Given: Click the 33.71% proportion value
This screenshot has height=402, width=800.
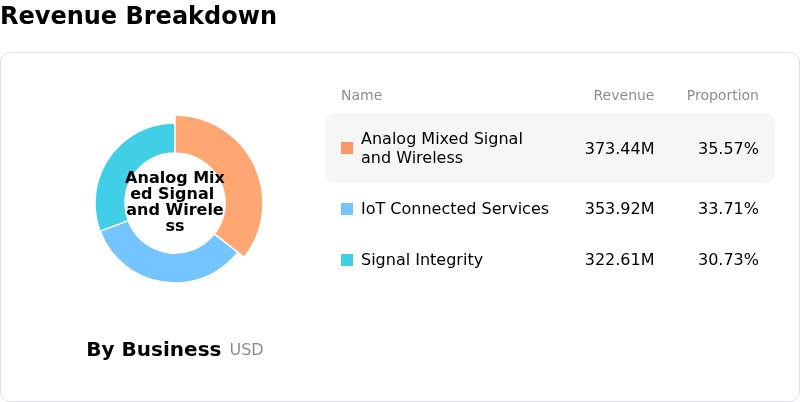Looking at the screenshot, I should coord(728,209).
